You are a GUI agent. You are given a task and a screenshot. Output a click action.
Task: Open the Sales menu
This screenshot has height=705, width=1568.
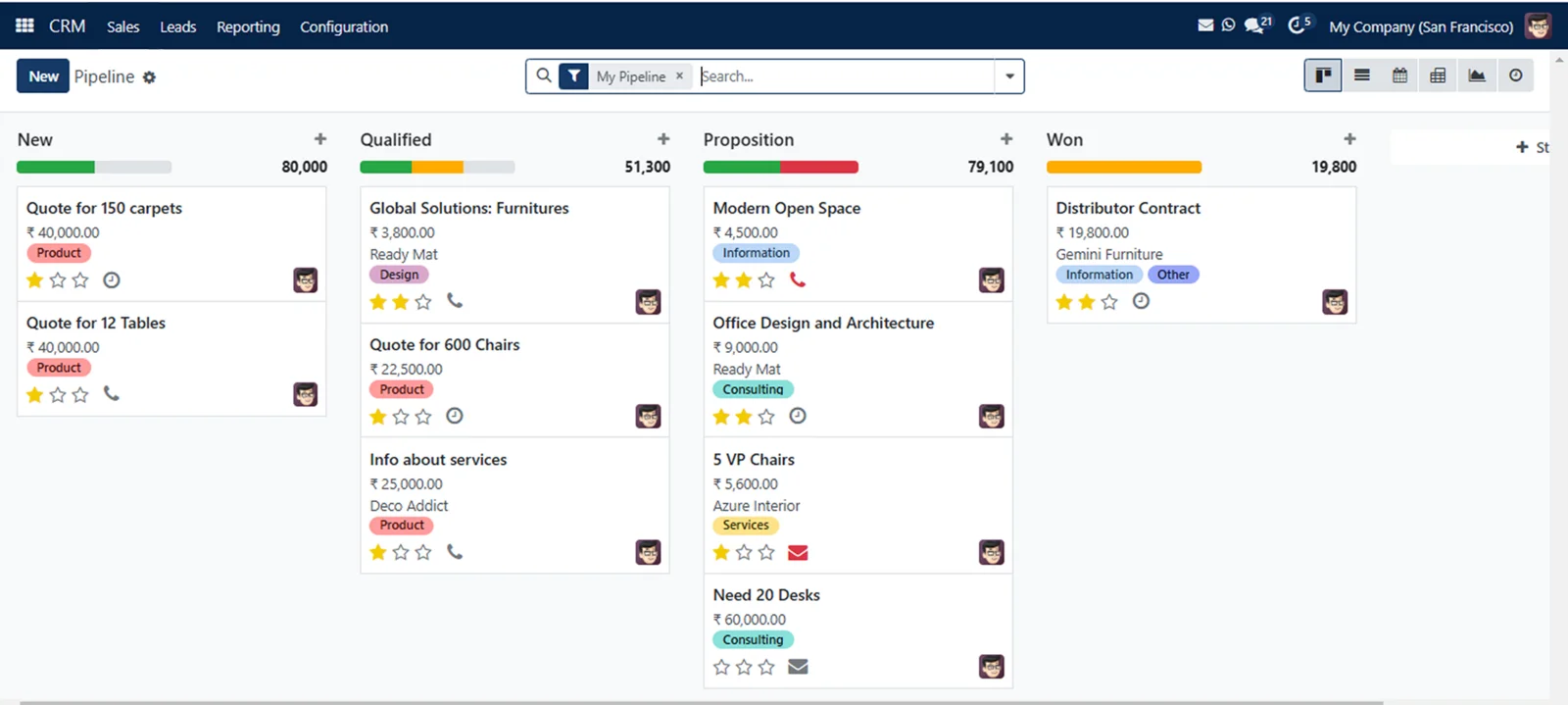click(x=123, y=26)
